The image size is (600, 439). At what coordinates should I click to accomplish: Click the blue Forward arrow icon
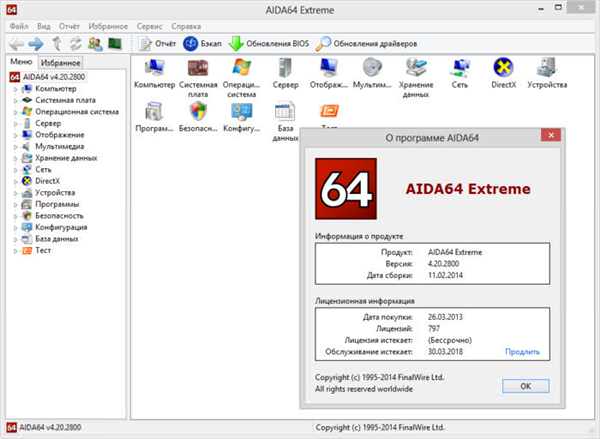click(x=36, y=44)
